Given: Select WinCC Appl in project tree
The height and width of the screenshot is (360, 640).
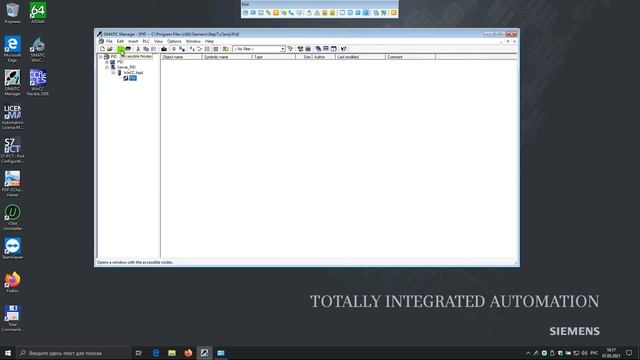Looking at the screenshot, I should point(133,73).
